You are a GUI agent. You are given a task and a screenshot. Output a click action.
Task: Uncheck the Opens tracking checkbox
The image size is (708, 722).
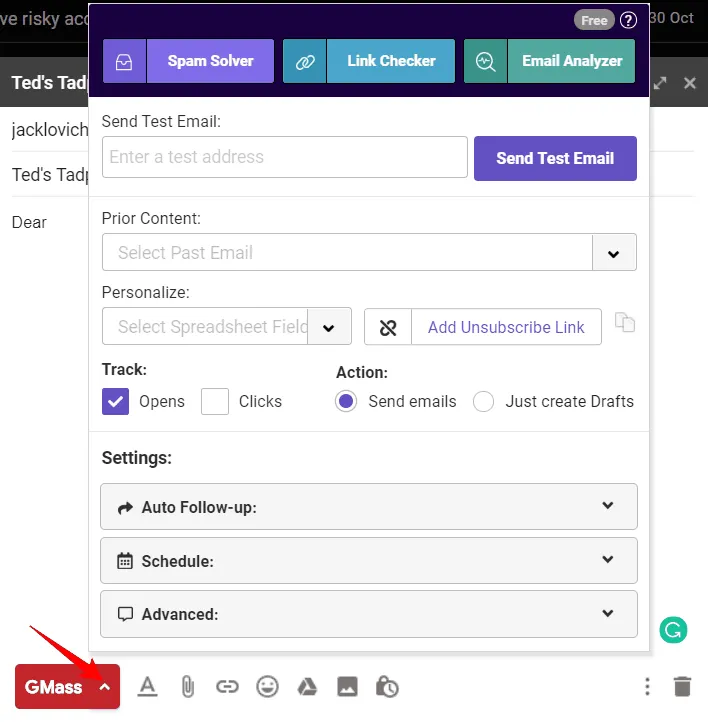[x=116, y=402]
